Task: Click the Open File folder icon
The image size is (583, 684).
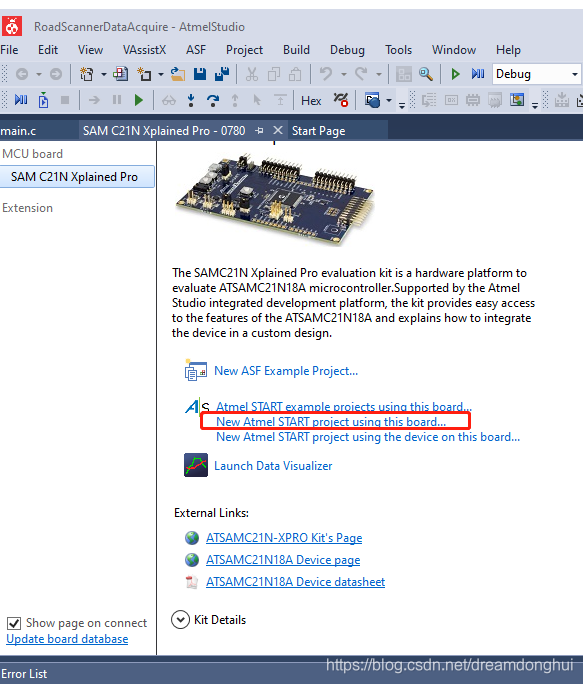Action: (177, 74)
